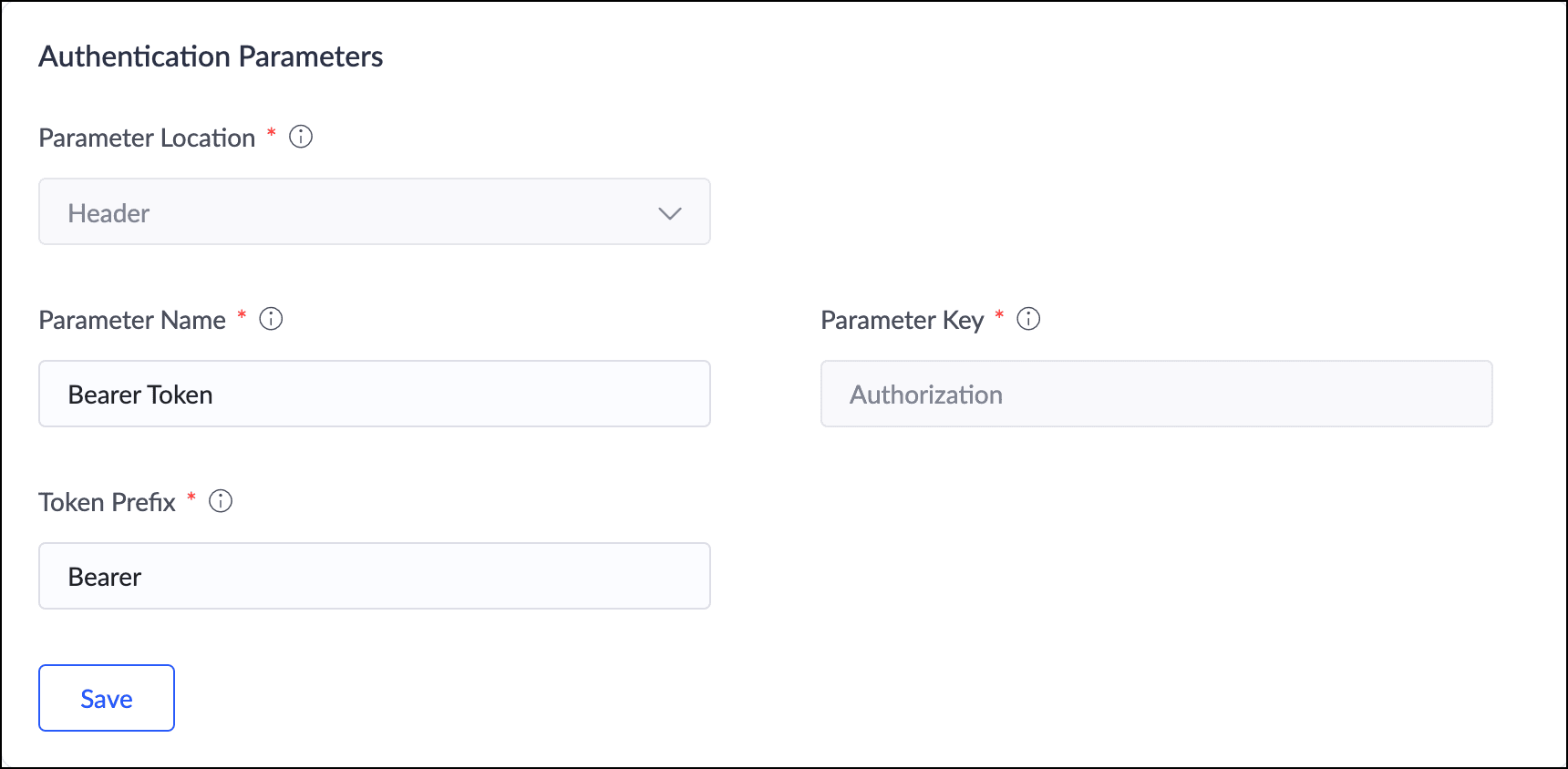Click the Parameter Location label
Viewport: 1568px width, 769px height.
click(147, 138)
